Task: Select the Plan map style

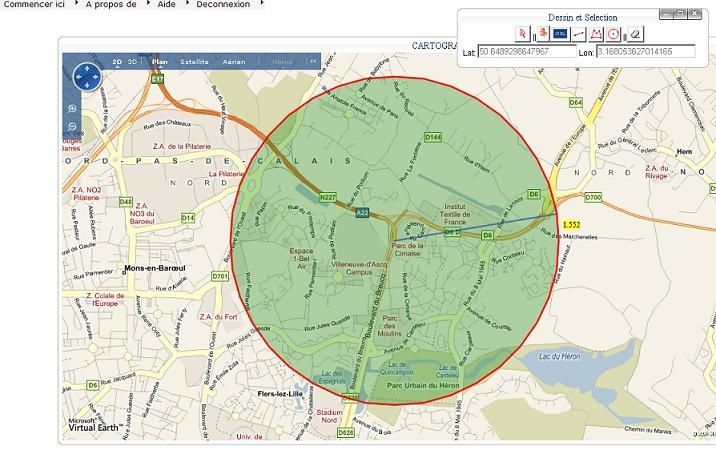Action: [x=160, y=62]
